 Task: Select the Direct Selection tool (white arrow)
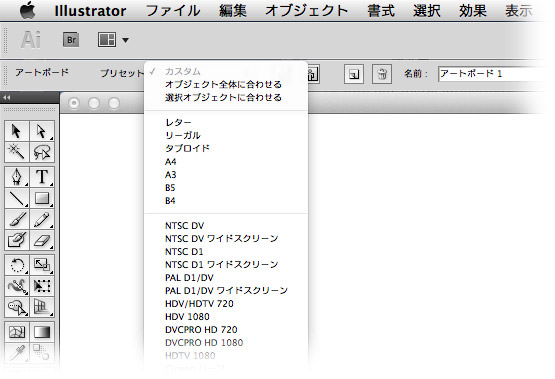(42, 131)
